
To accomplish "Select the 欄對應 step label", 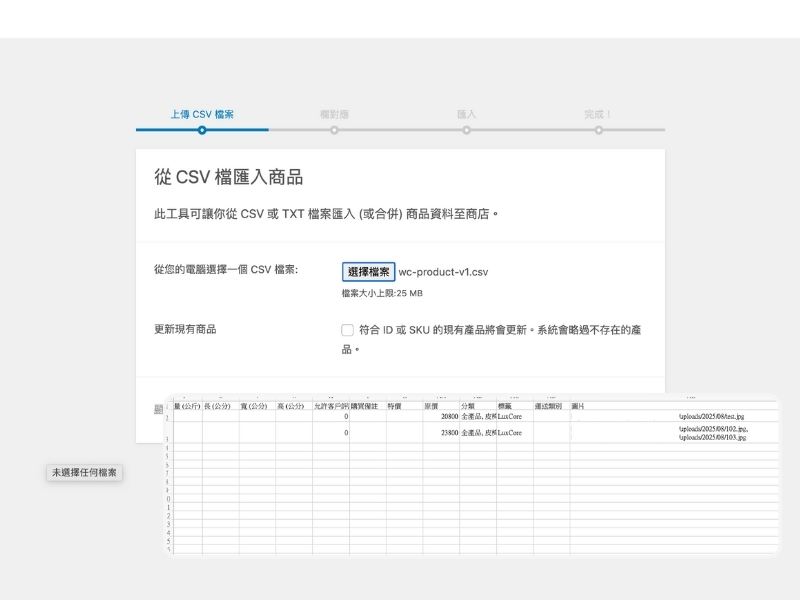I will (x=334, y=115).
